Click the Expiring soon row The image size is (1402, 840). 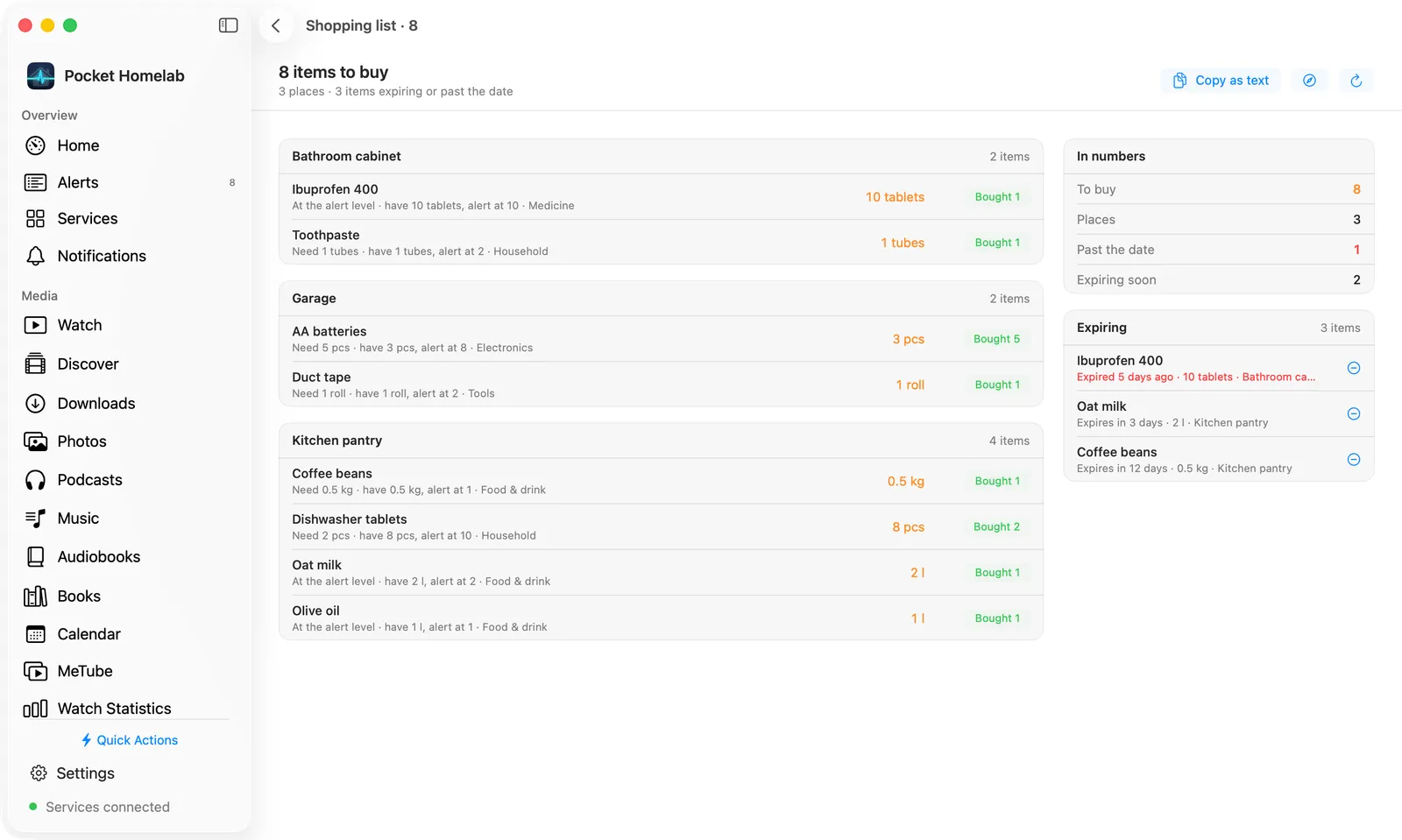click(x=1219, y=279)
